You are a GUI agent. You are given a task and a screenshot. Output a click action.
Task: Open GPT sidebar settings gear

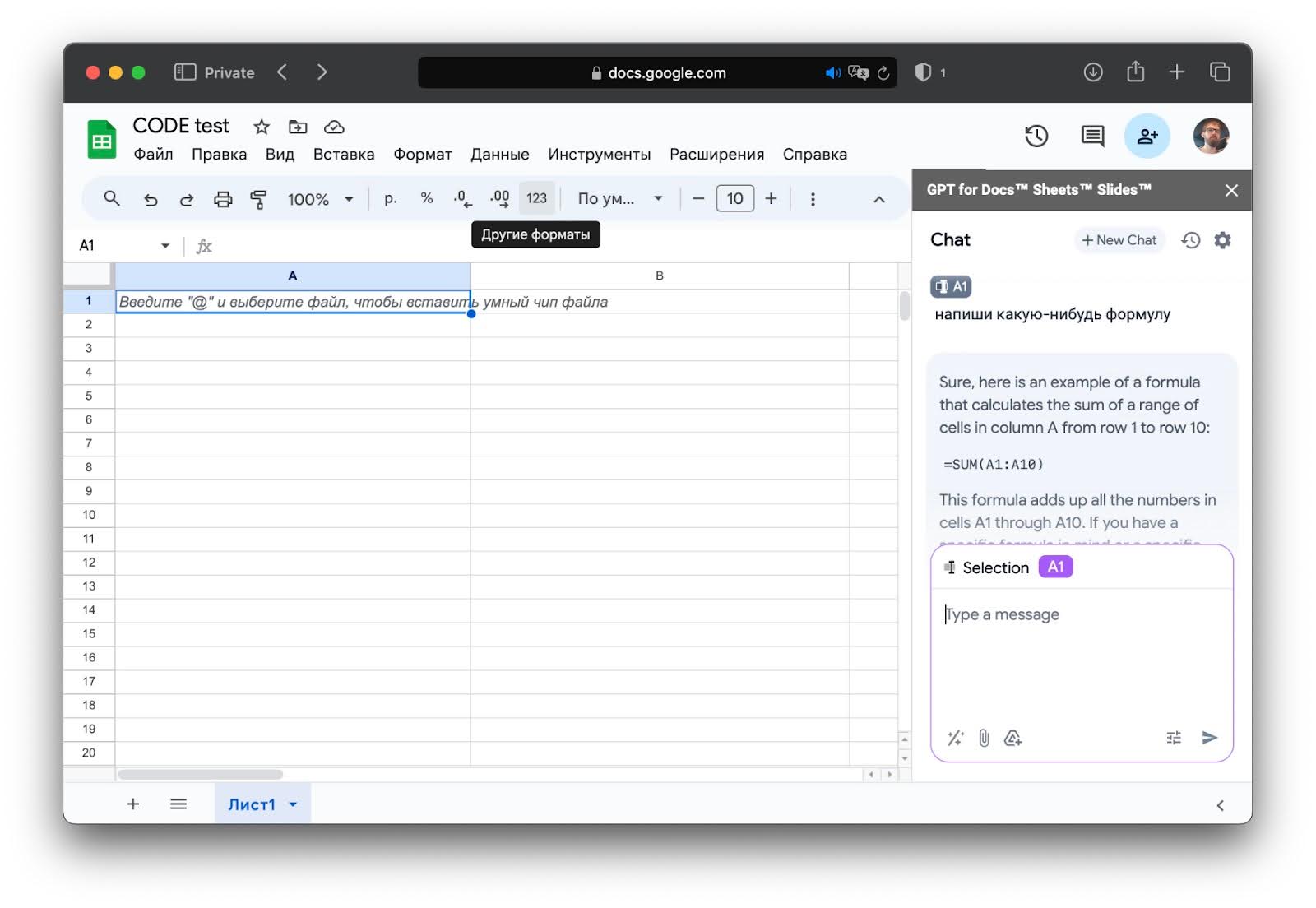[x=1222, y=240]
